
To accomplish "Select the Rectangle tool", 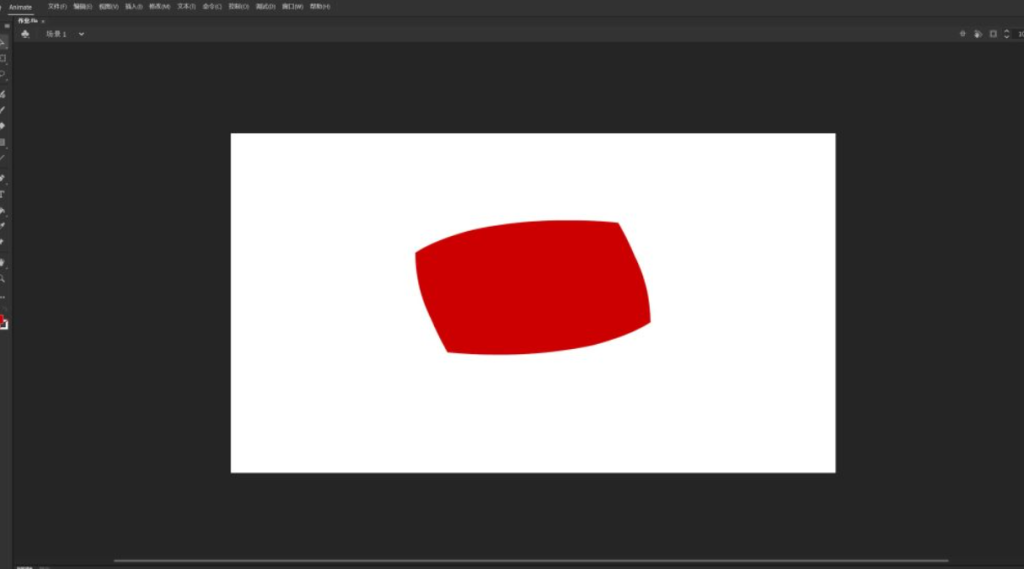I will click(x=3, y=142).
